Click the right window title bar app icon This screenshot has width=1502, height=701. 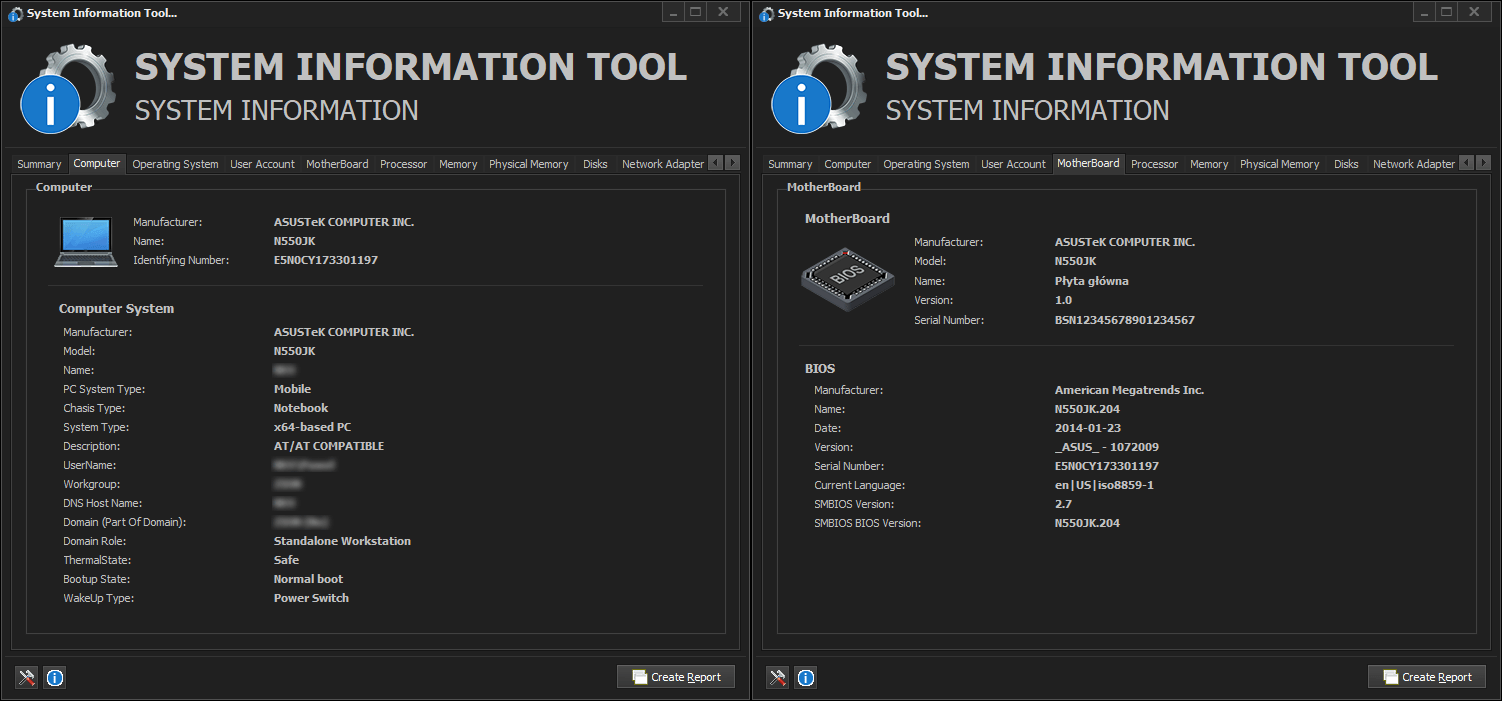point(766,13)
